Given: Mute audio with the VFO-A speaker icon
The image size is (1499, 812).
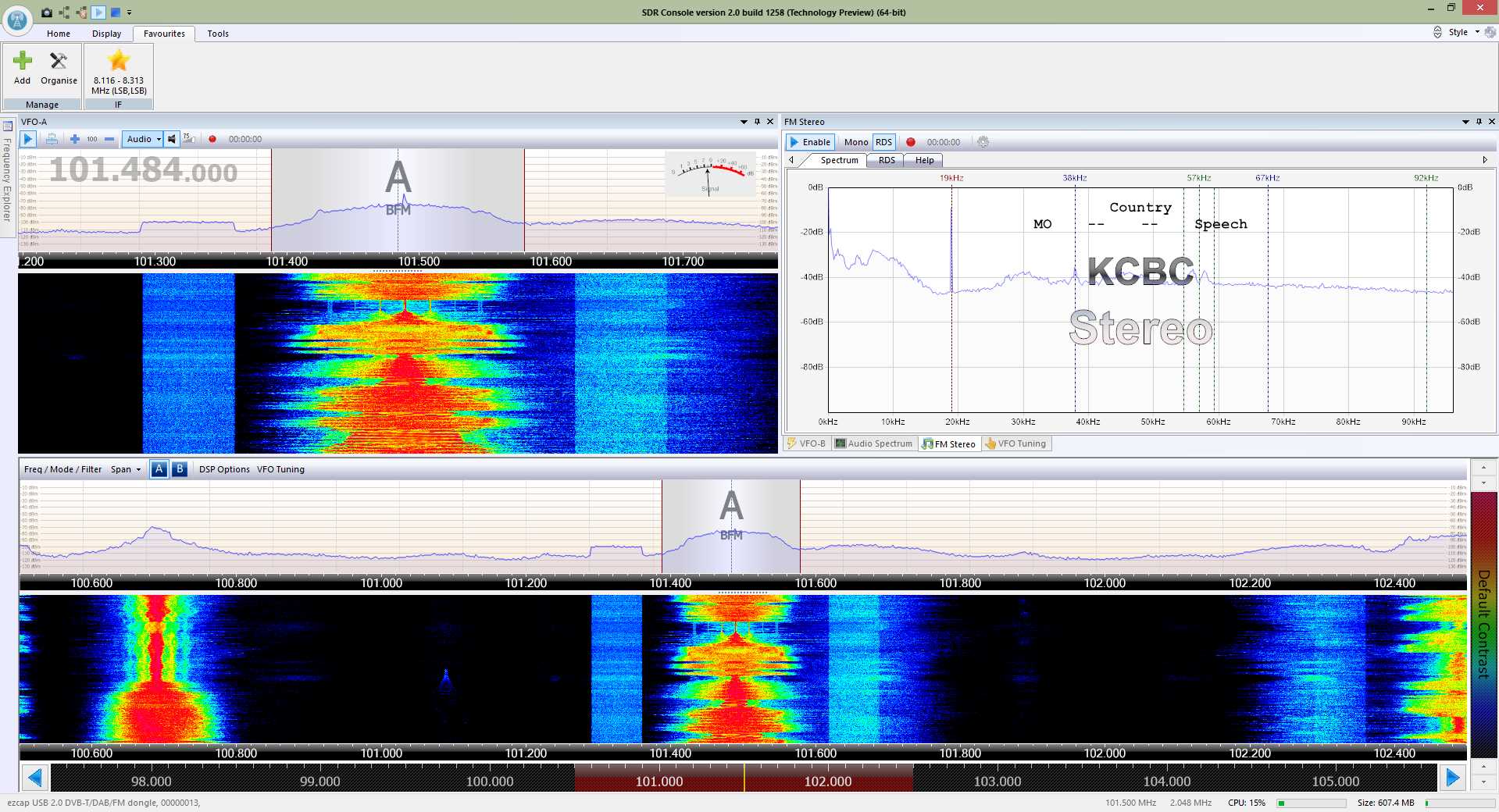Looking at the screenshot, I should [x=172, y=139].
